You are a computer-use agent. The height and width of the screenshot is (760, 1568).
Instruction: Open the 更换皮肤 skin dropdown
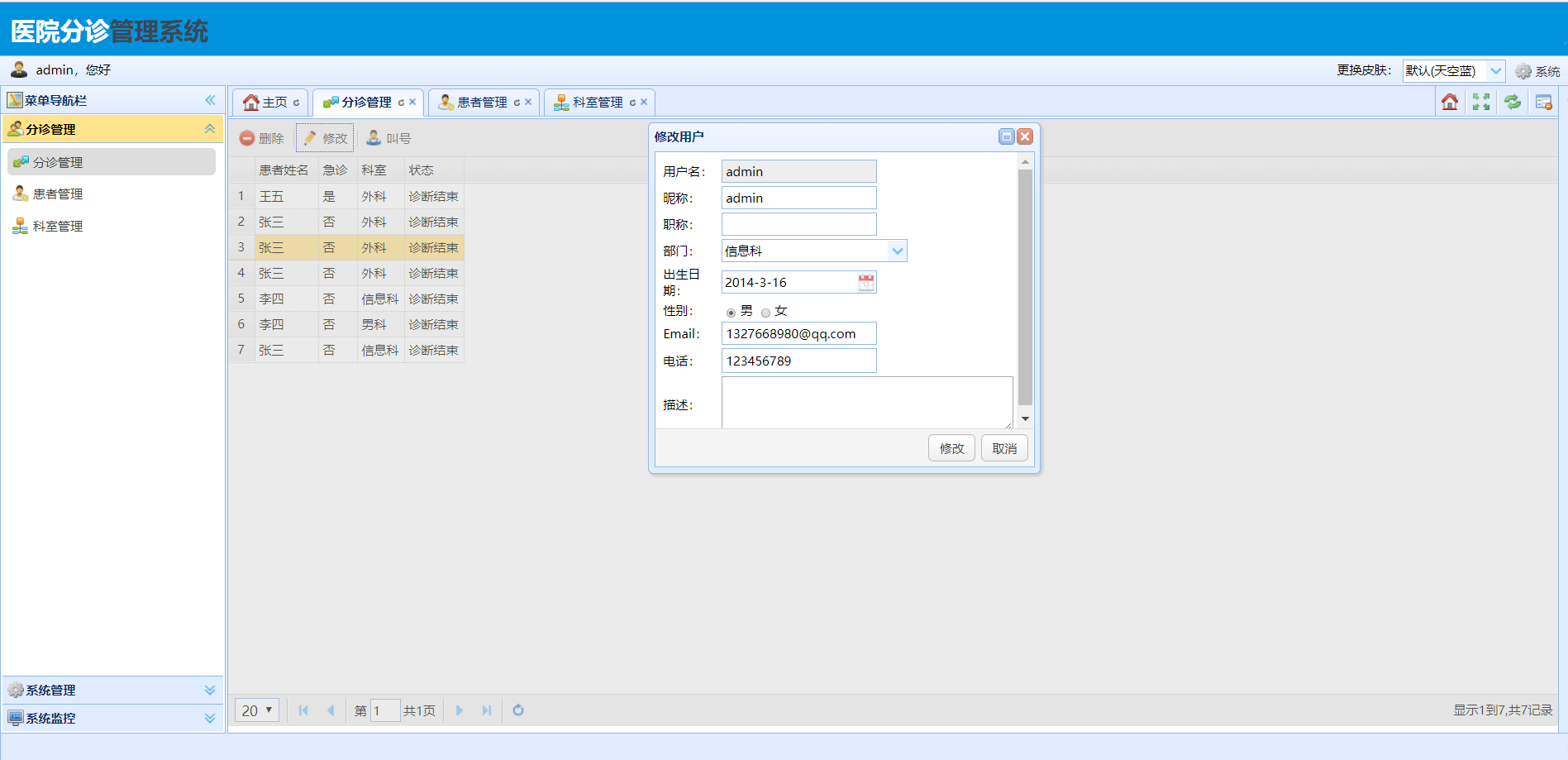(x=1495, y=71)
